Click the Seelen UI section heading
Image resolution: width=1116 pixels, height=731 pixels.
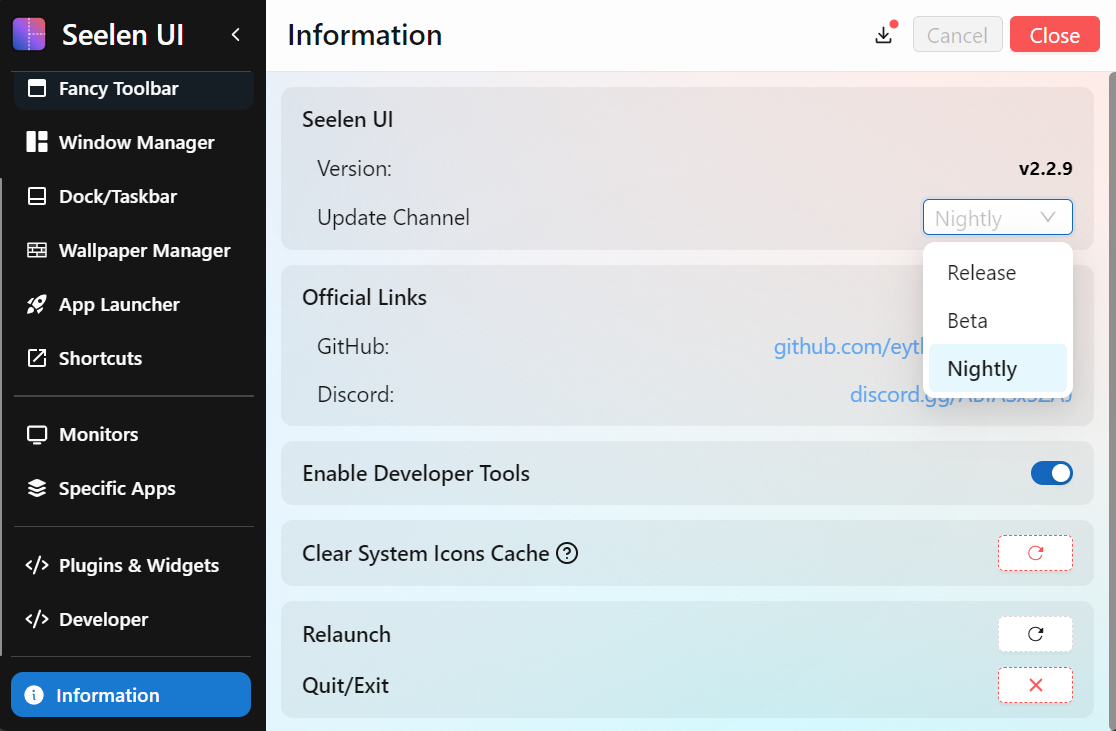coord(347,119)
